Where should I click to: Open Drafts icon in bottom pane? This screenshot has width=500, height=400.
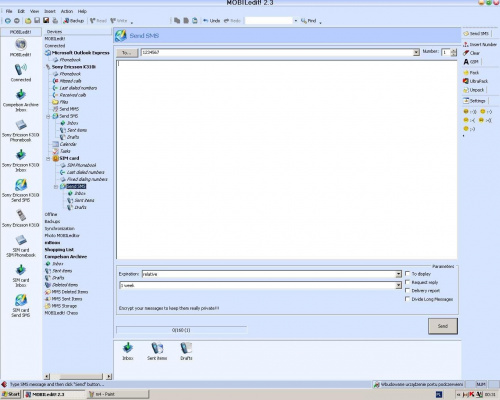coord(186,351)
